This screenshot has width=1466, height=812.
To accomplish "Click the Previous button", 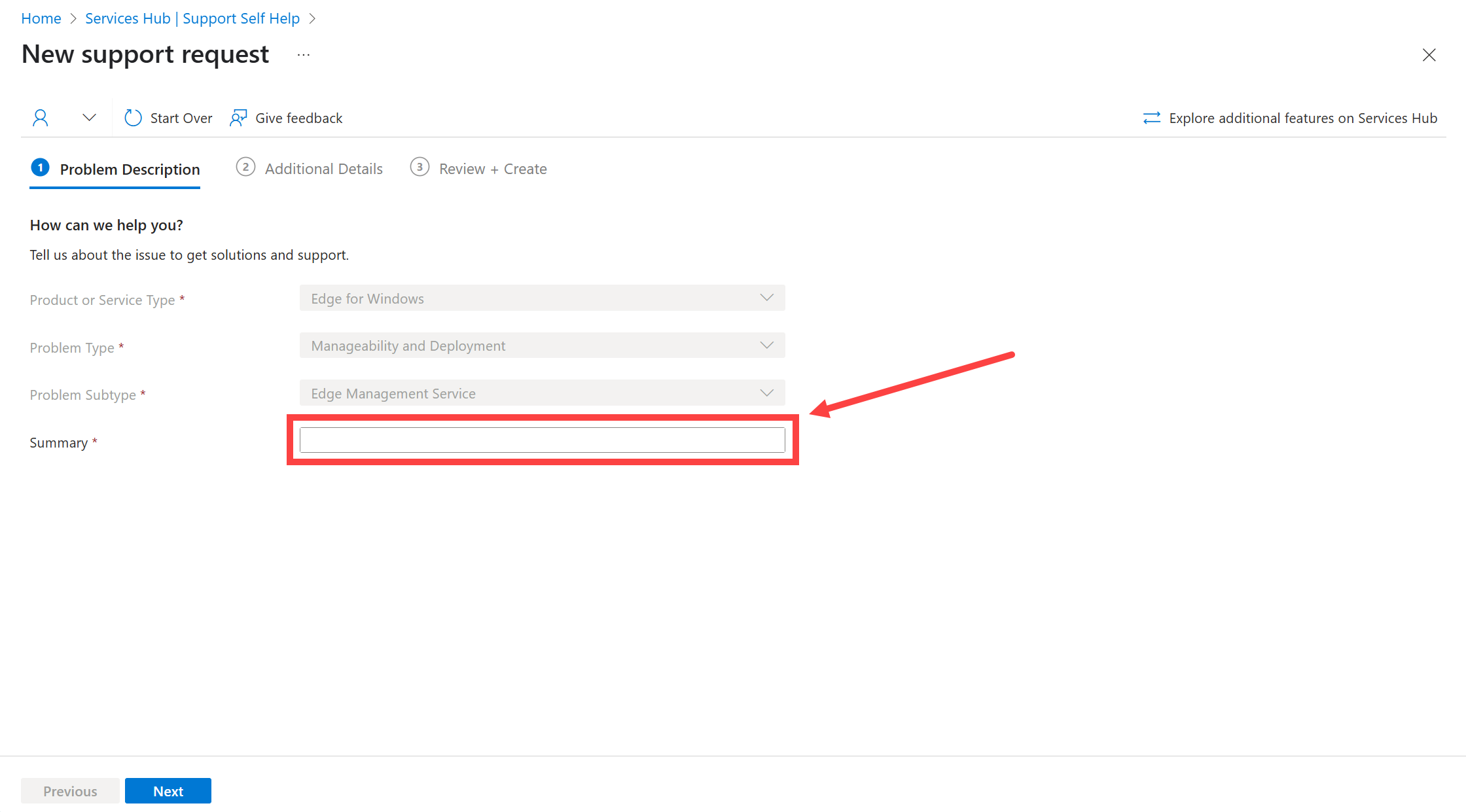I will (70, 791).
